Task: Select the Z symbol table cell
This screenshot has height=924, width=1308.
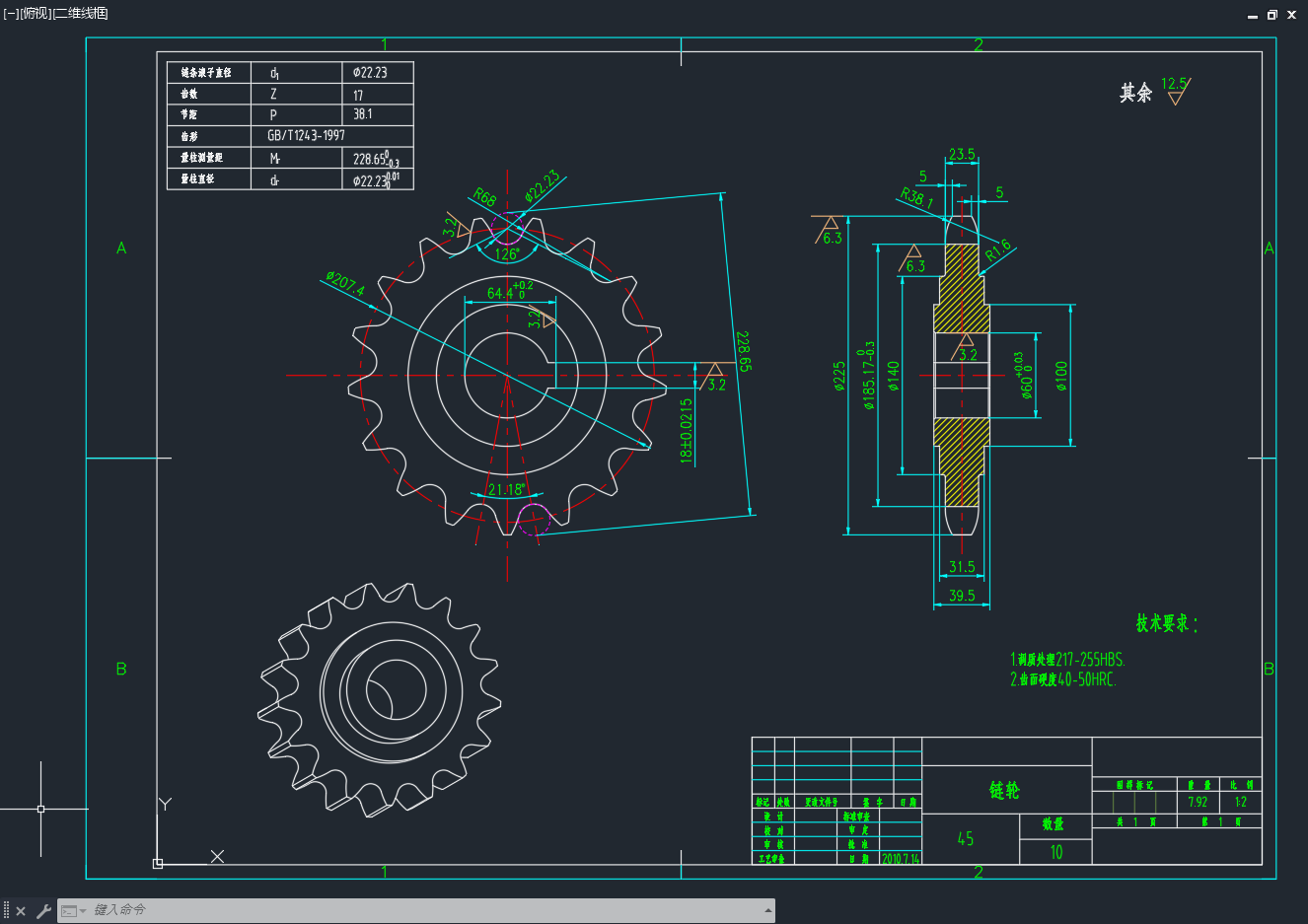Action: pyautogui.click(x=273, y=95)
